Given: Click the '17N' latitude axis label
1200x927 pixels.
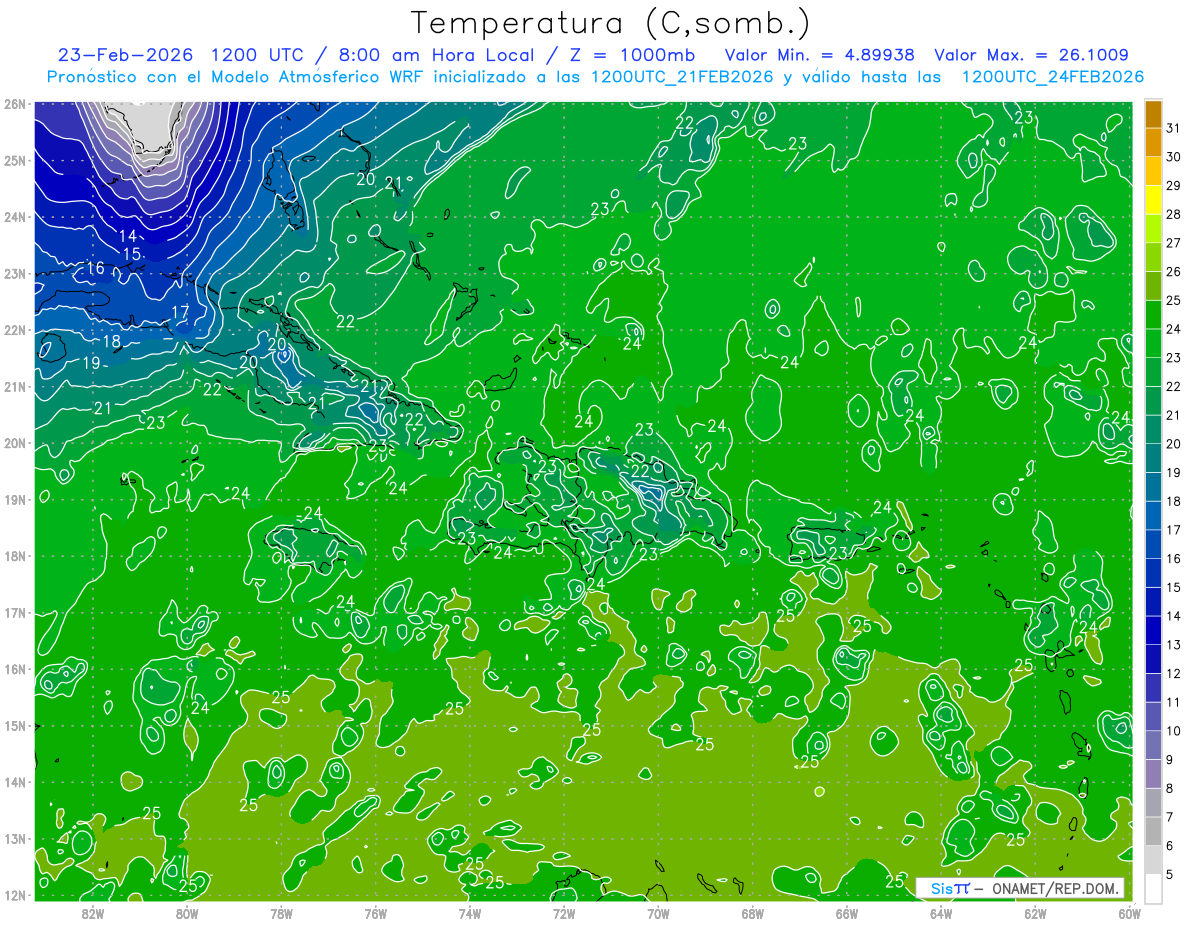Looking at the screenshot, I should [x=14, y=612].
